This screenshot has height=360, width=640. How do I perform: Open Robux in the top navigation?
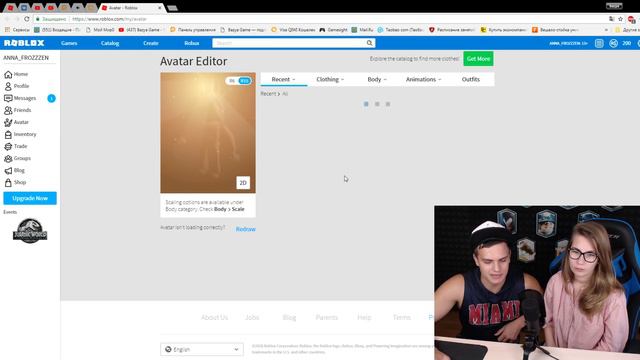191,43
